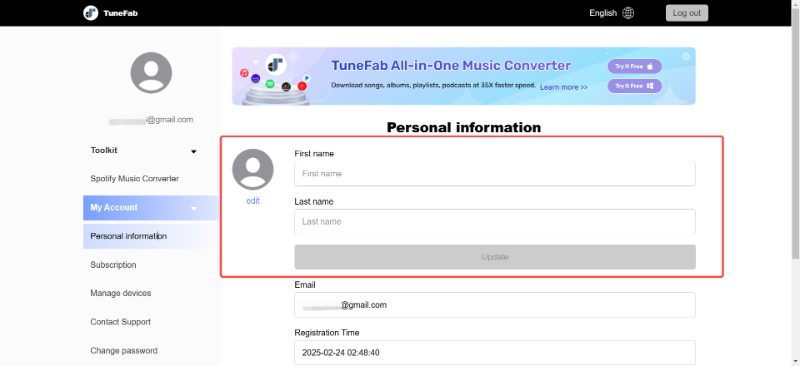Screen dimensions: 800x366
Task: Open Contact Support page
Action: click(x=120, y=322)
